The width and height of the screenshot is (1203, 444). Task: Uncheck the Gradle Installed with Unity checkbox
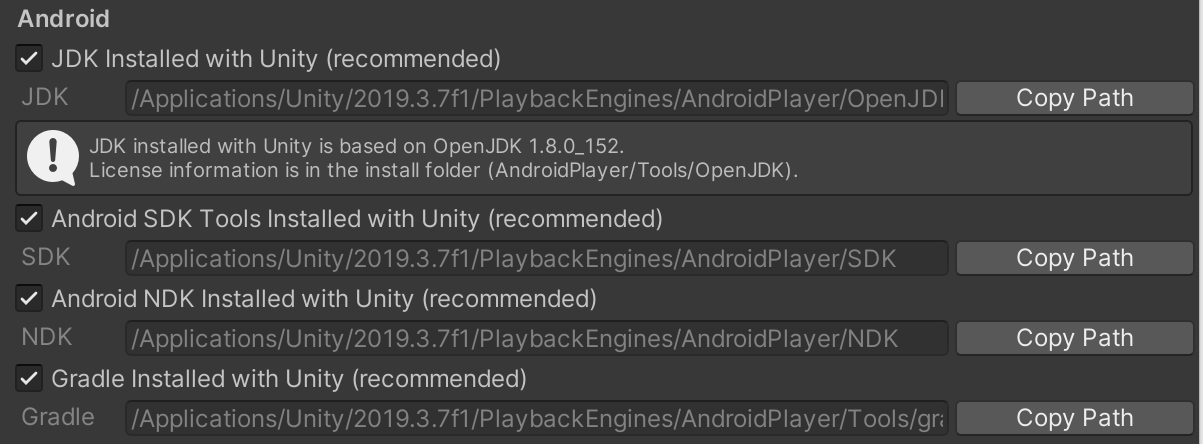click(x=29, y=379)
